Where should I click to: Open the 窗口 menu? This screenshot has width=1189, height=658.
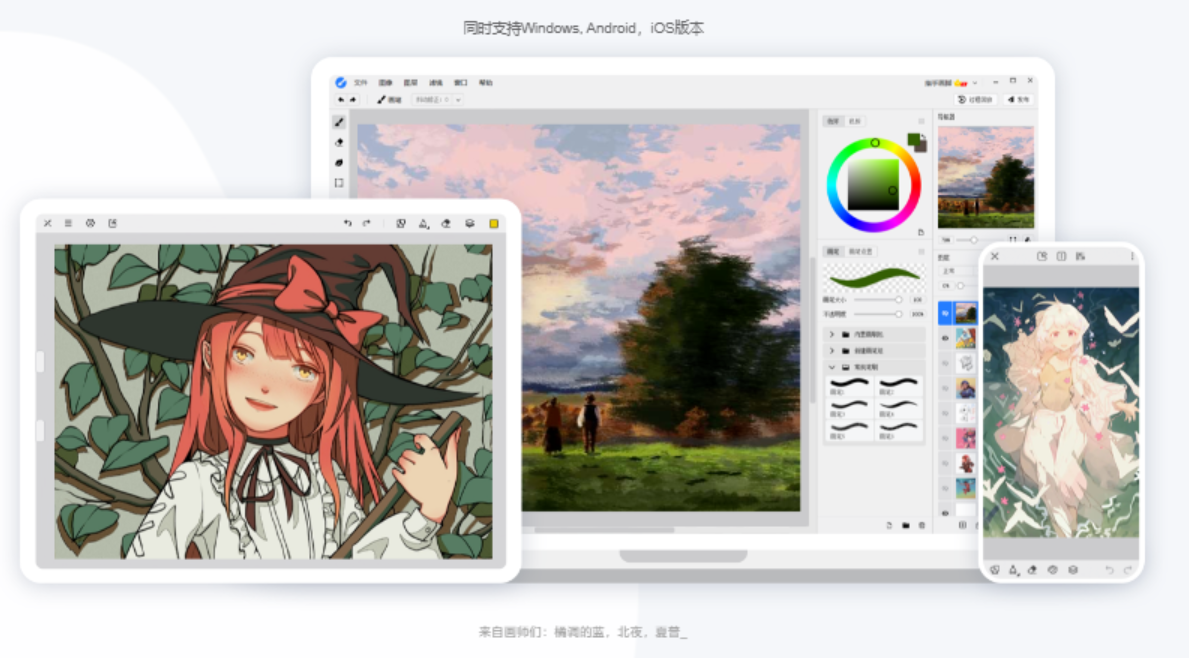coord(461,83)
